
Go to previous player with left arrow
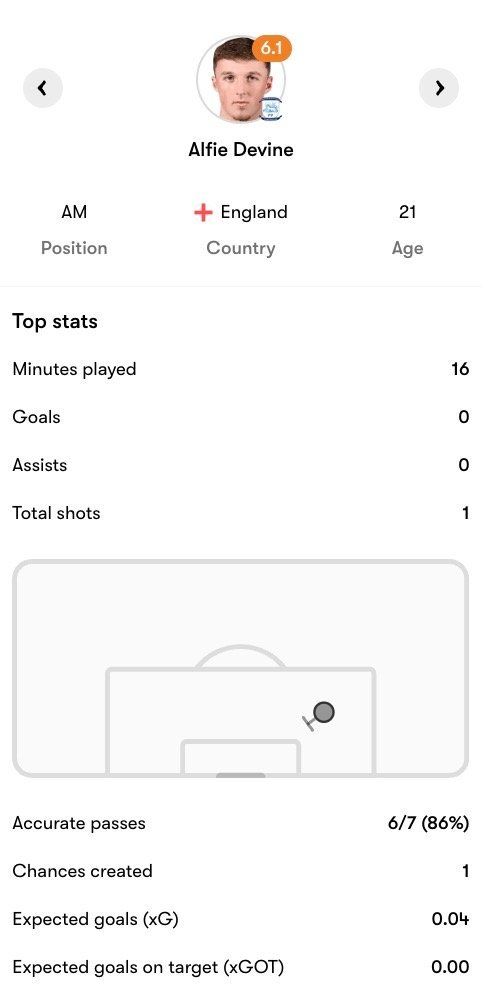pos(43,88)
